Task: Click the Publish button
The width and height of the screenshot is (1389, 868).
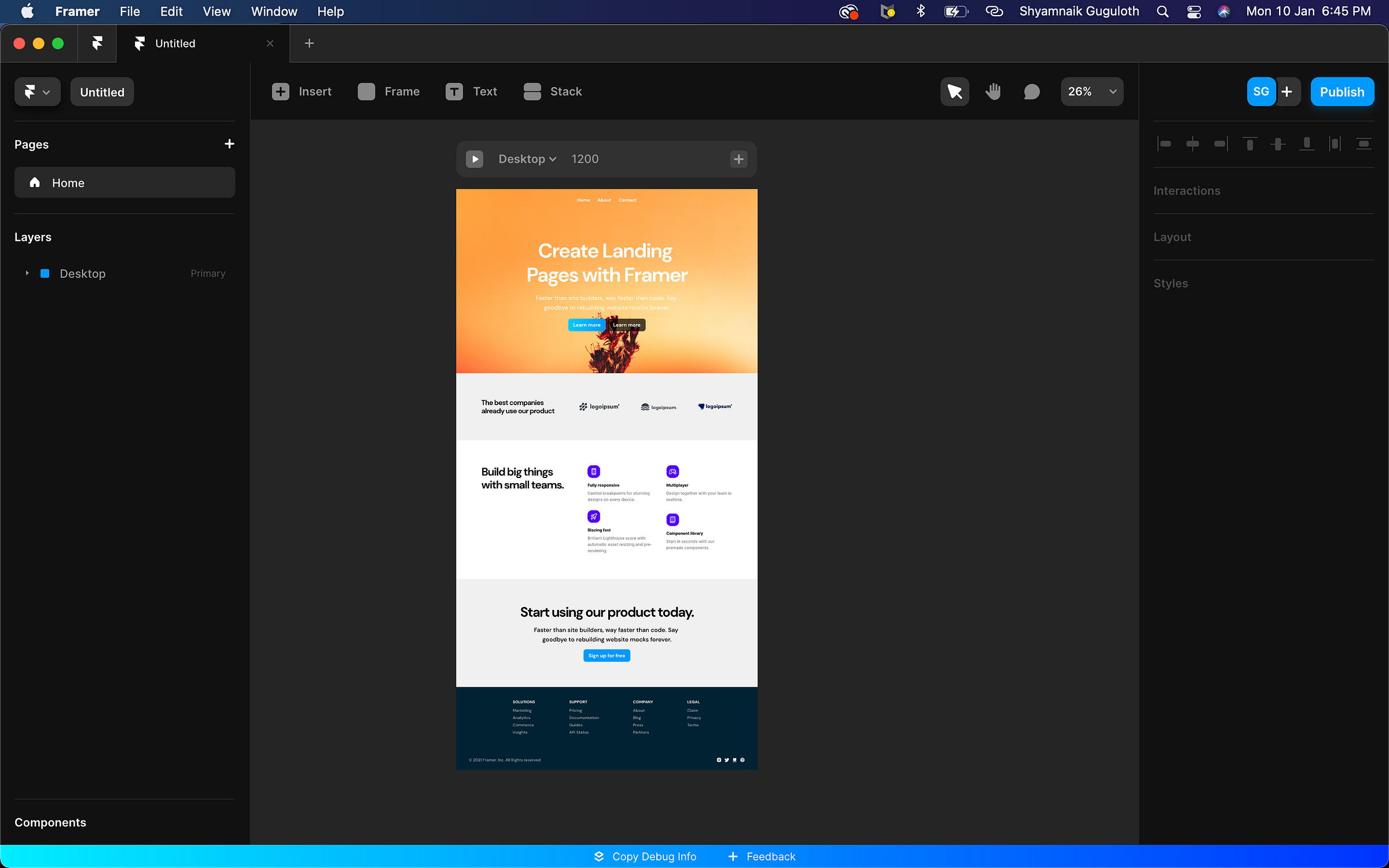Action: click(1342, 91)
